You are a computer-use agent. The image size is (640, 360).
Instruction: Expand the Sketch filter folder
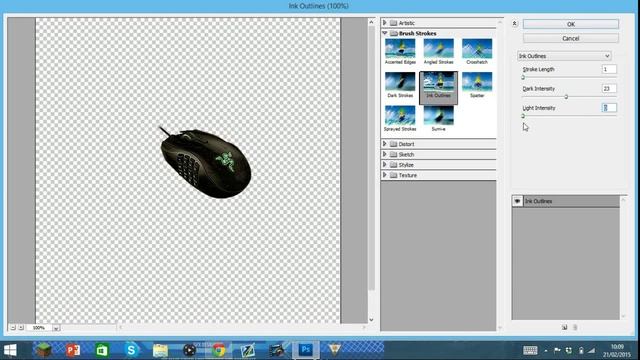(x=384, y=154)
